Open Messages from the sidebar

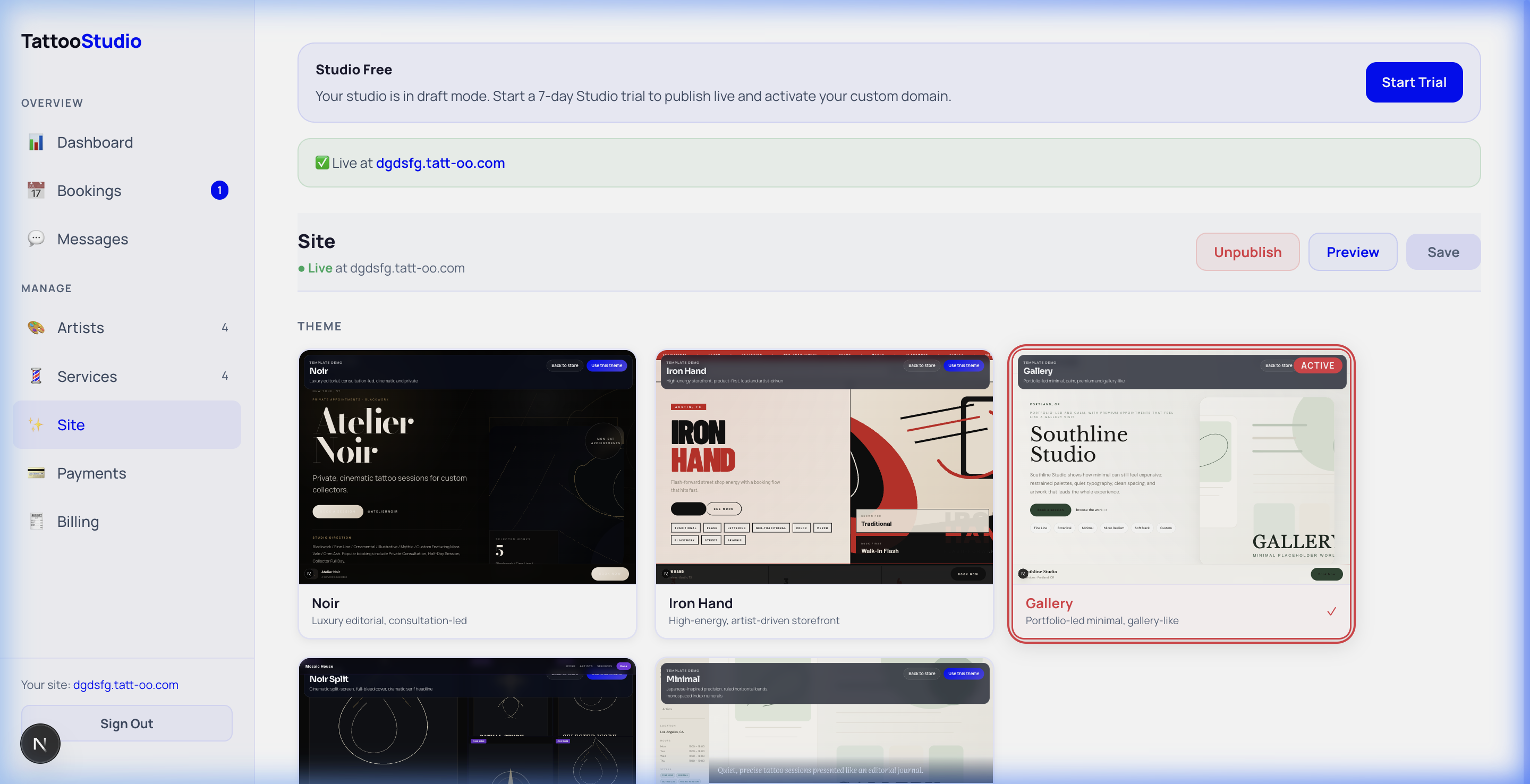(x=92, y=239)
